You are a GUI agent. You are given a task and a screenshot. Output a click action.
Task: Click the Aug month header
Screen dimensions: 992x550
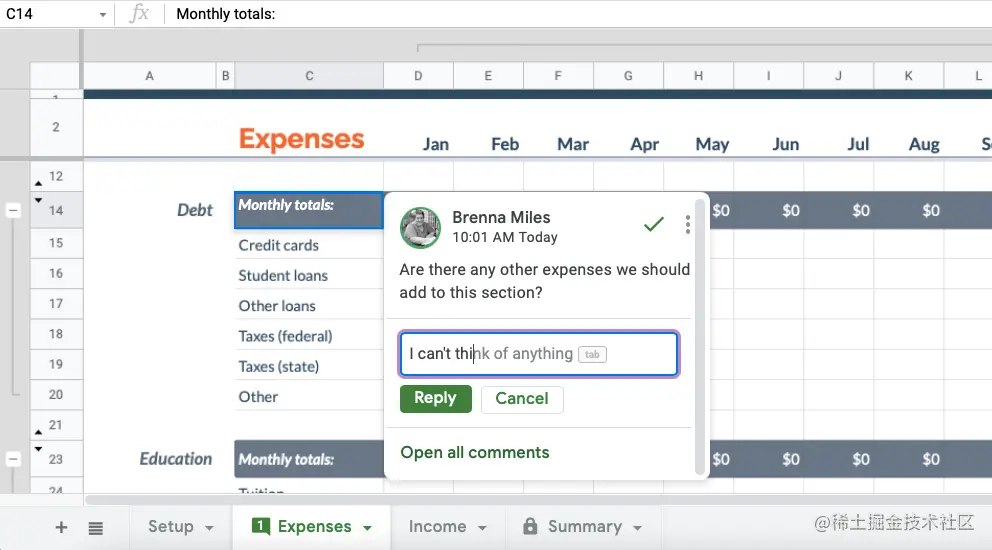click(x=924, y=144)
